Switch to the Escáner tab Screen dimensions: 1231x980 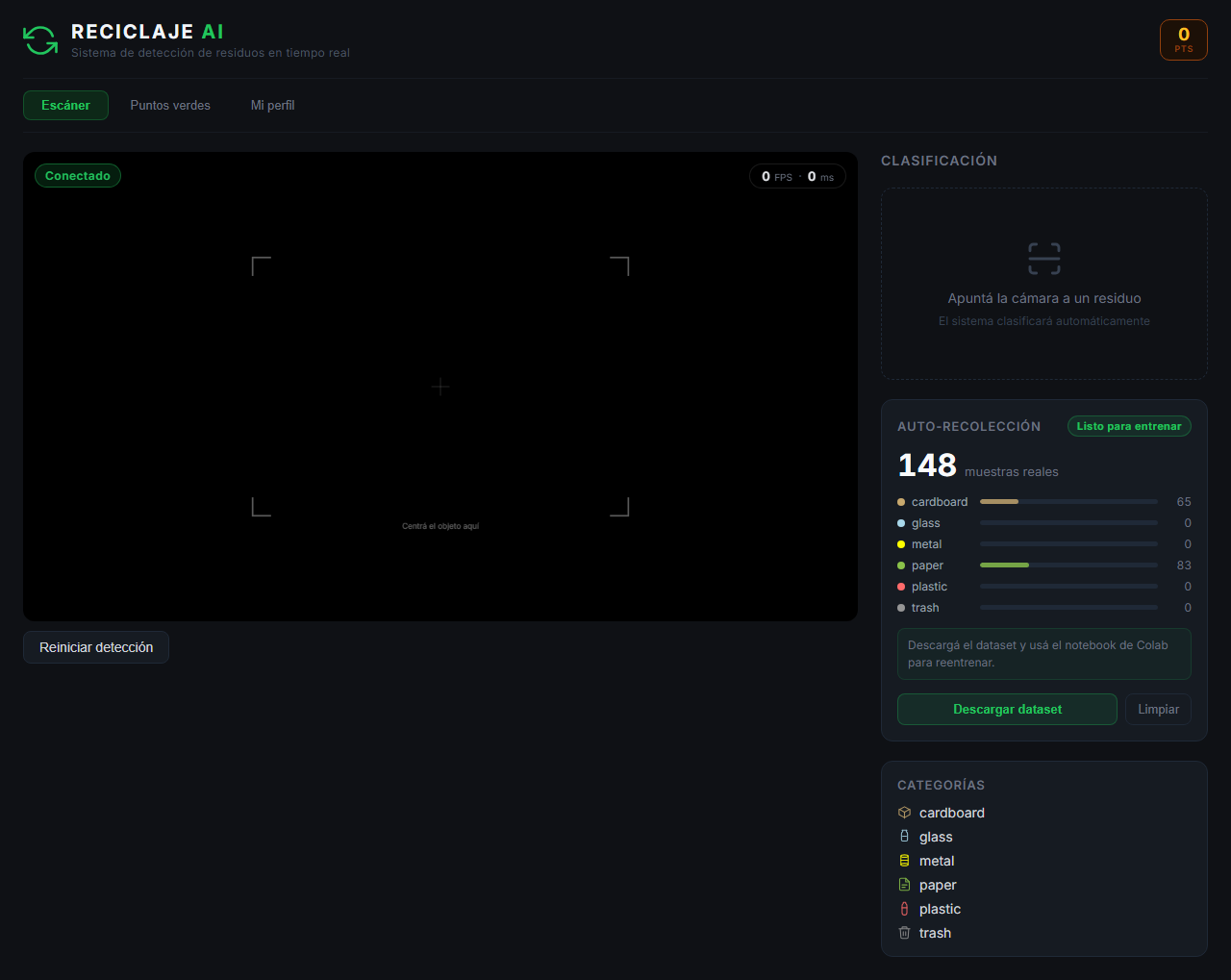point(65,106)
